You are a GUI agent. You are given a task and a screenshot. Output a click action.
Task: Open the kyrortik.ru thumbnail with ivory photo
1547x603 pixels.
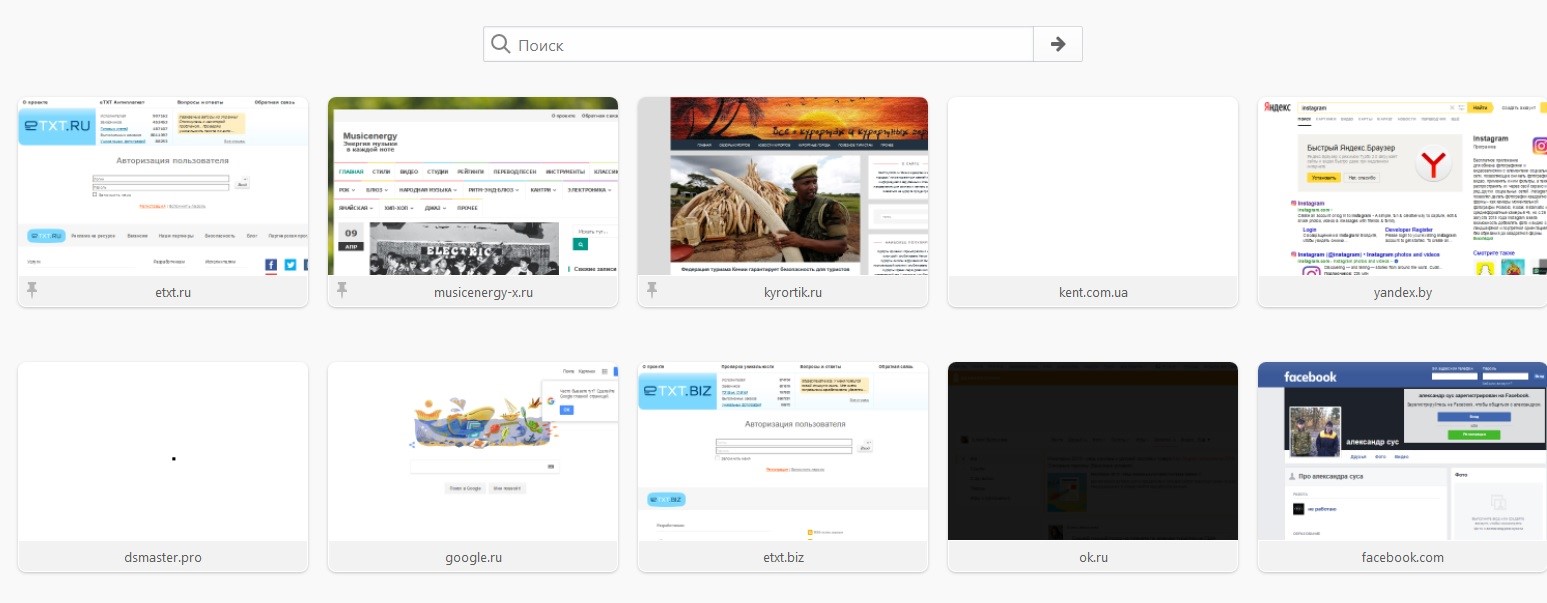coord(783,187)
